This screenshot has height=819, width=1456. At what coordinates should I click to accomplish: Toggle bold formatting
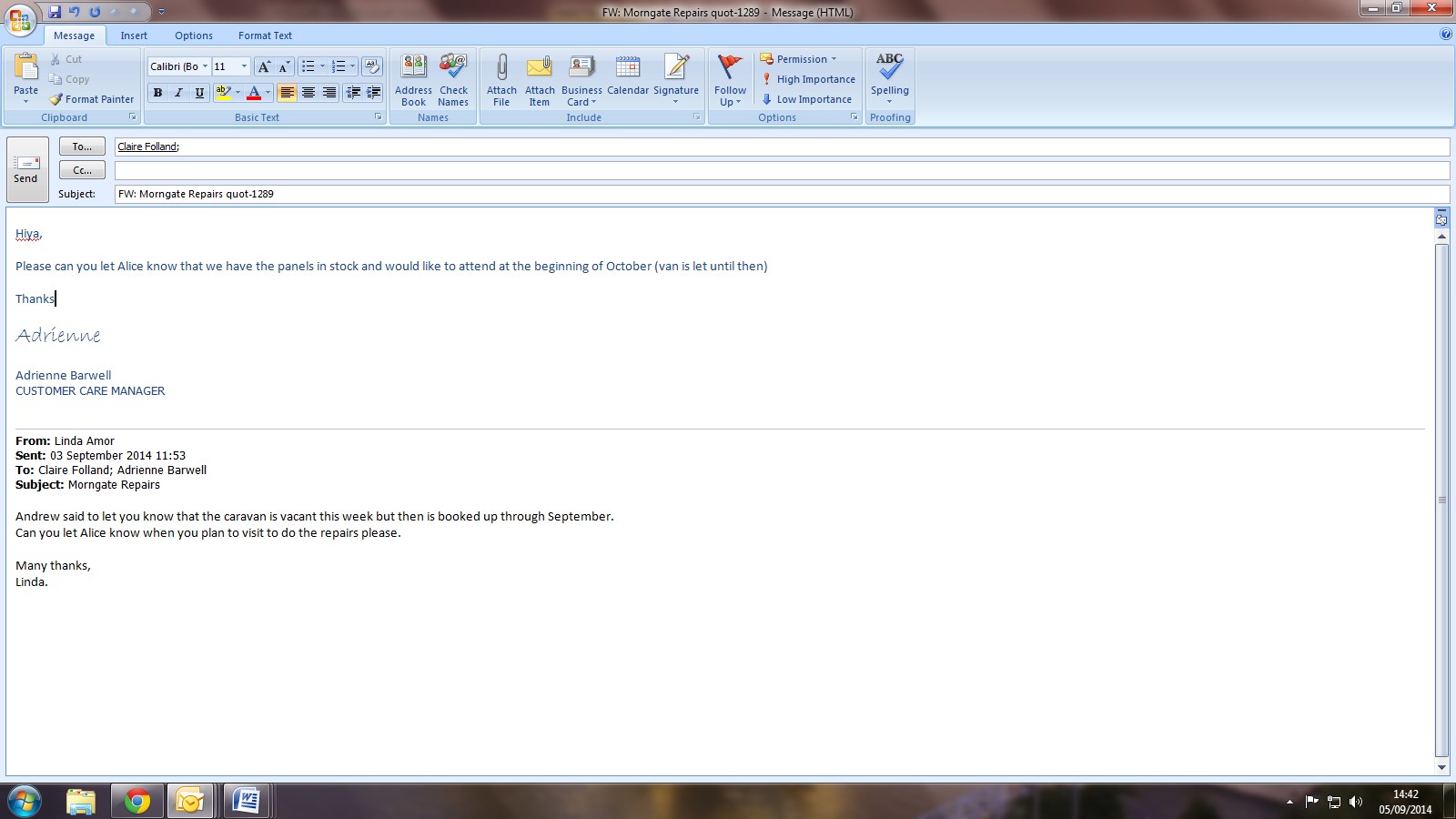pos(158,93)
